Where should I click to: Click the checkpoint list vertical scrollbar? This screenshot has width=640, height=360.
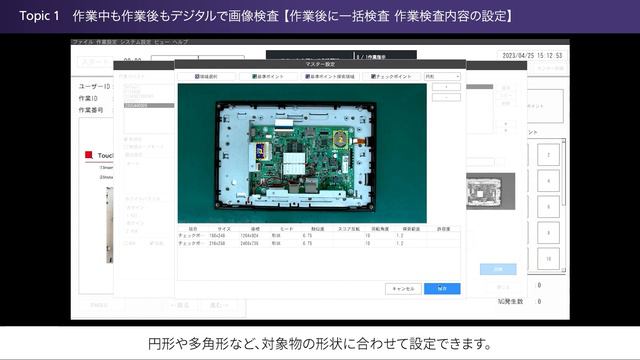point(564,205)
